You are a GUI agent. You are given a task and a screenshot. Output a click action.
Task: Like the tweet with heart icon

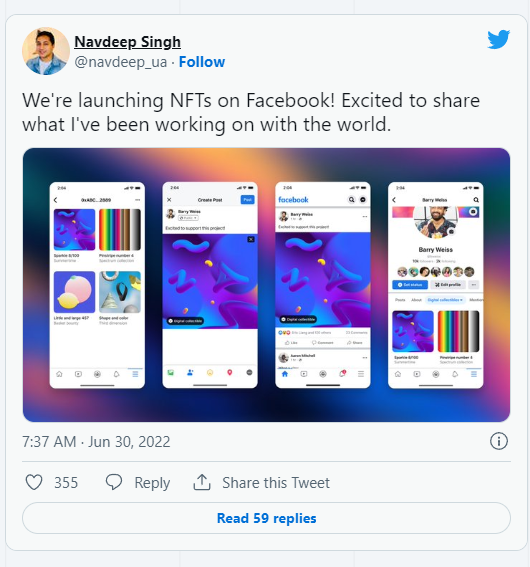pyautogui.click(x=34, y=482)
